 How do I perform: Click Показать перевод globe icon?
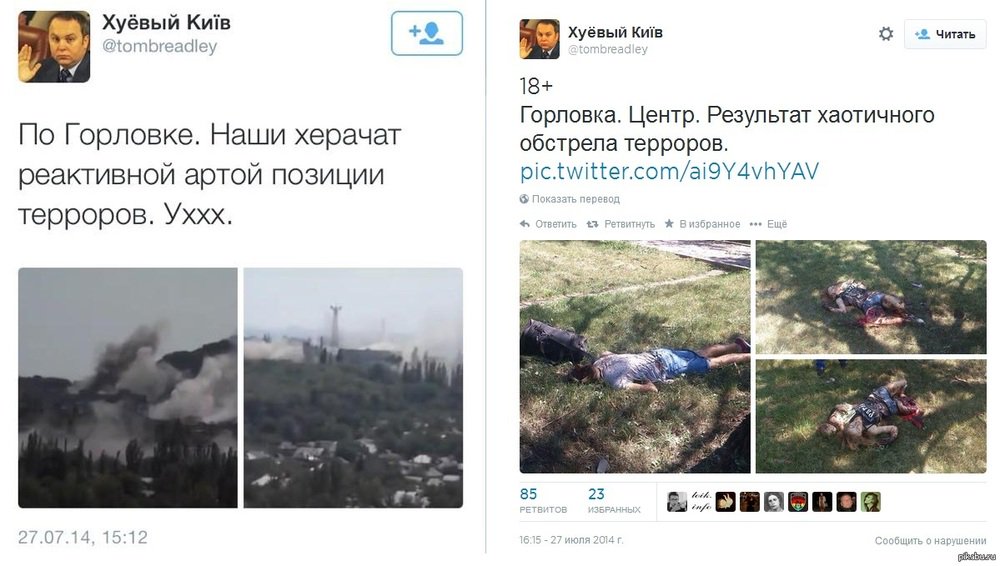pyautogui.click(x=524, y=199)
